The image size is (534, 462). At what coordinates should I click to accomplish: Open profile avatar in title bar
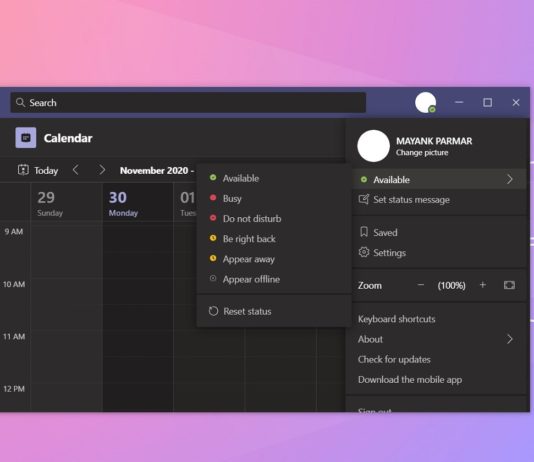425,102
